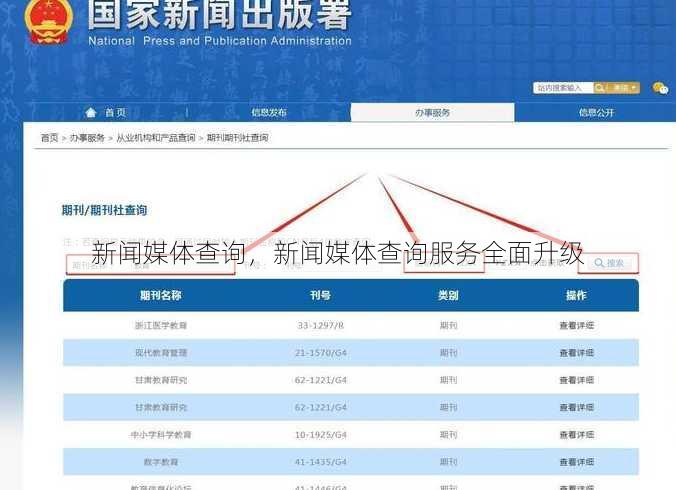Click the 刊号 column header

320,296
